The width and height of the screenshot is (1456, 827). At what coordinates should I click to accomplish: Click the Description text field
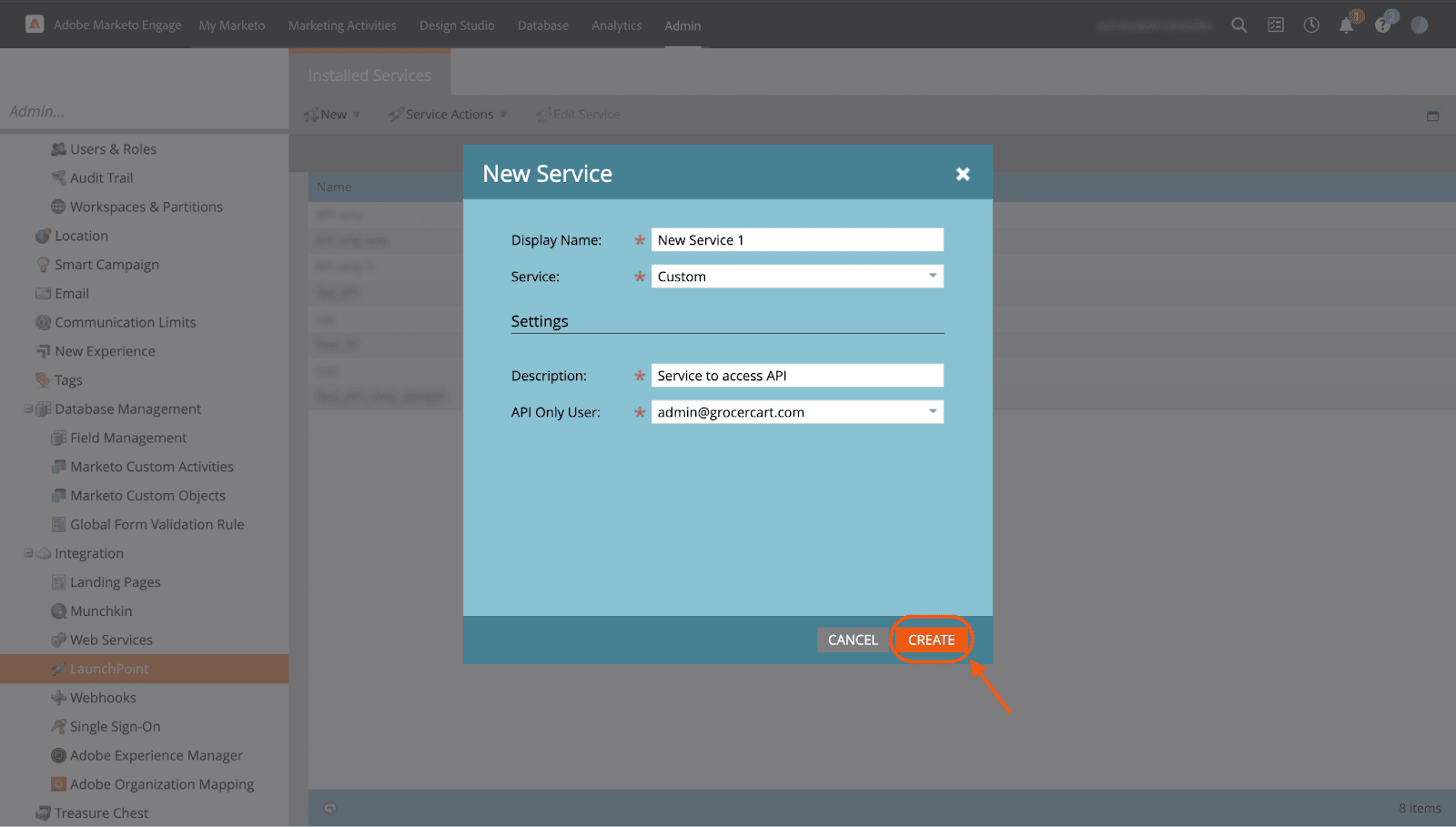pos(796,376)
